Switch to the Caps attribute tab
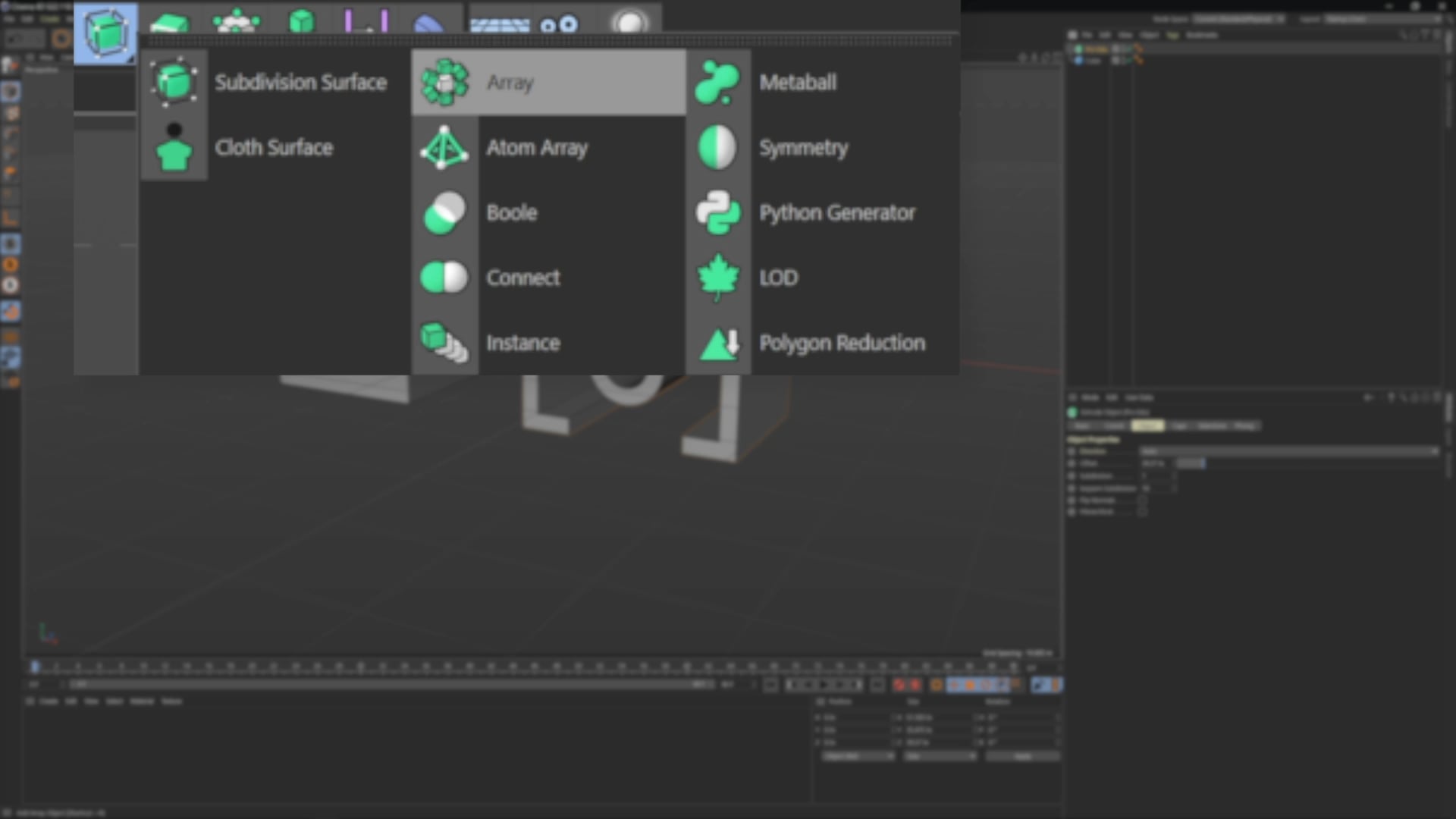 (x=1179, y=426)
